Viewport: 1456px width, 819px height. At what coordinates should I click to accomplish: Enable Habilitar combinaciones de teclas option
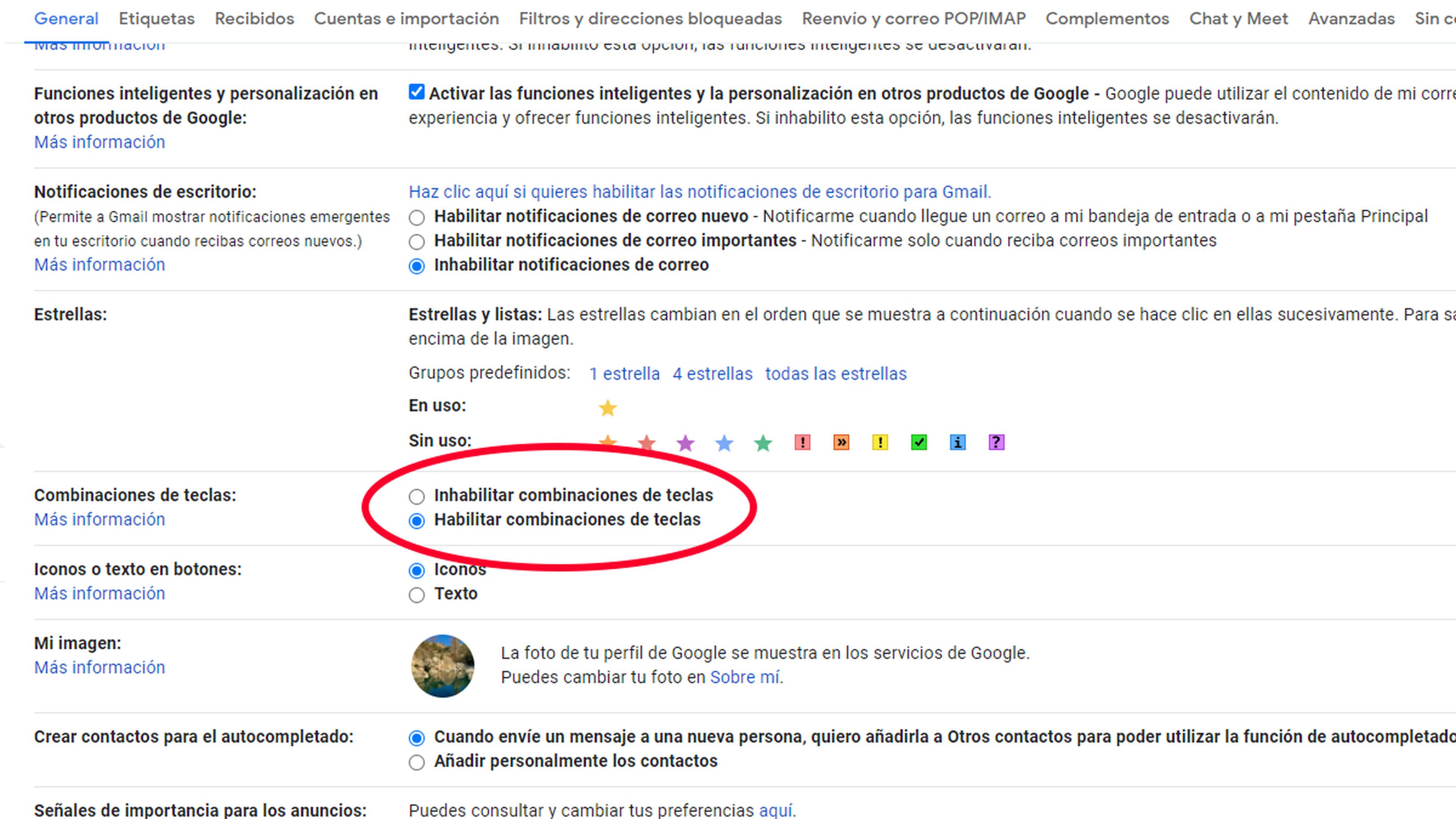(416, 519)
